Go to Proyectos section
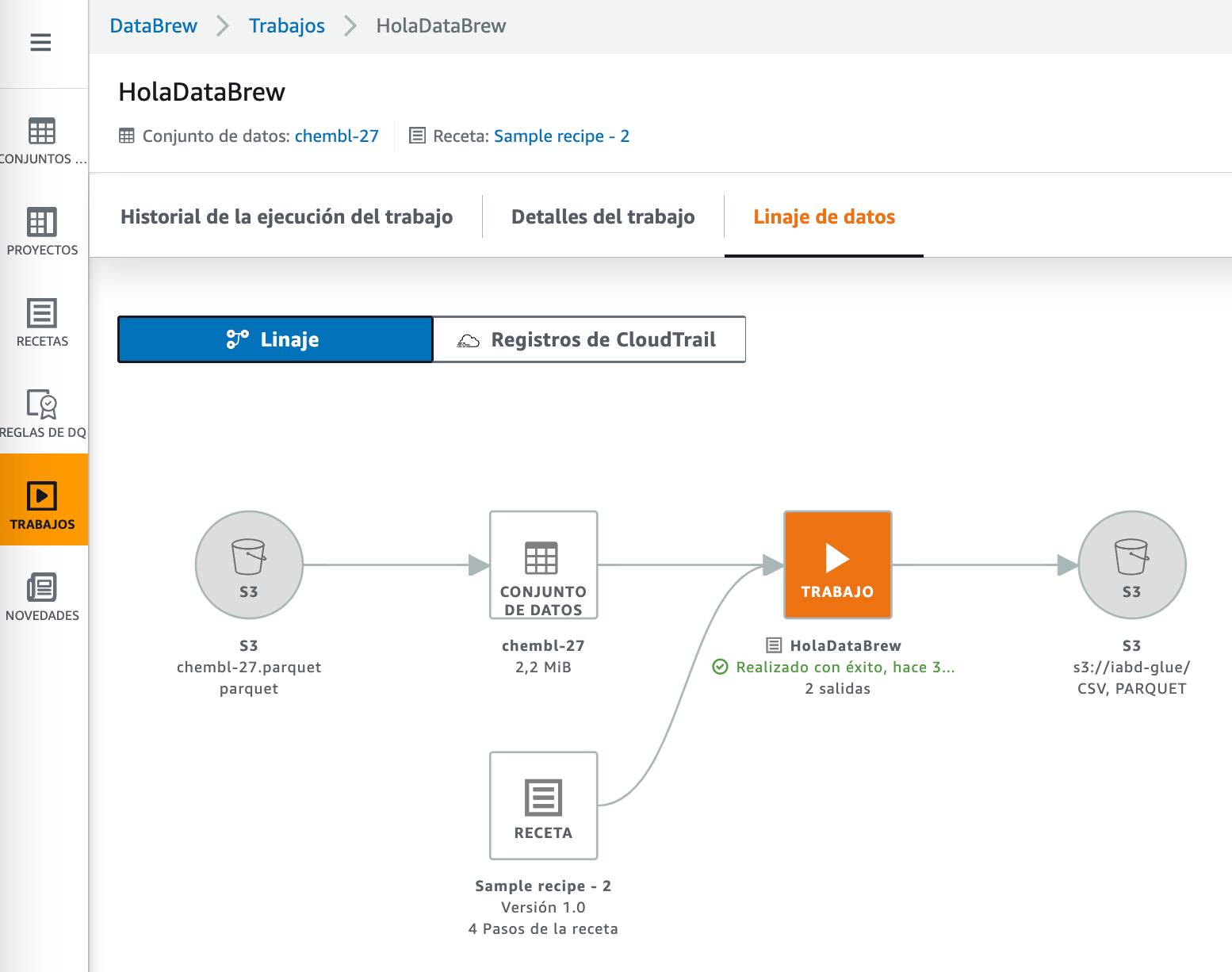The width and height of the screenshot is (1232, 972). pyautogui.click(x=43, y=232)
